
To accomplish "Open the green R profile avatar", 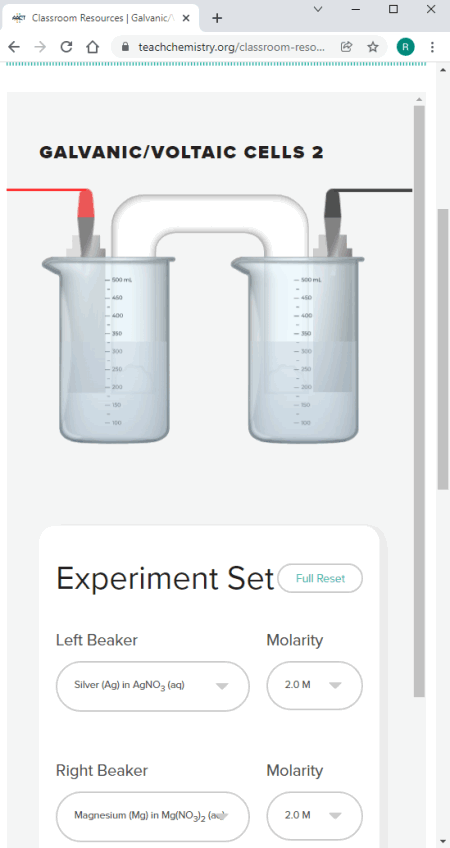I will 405,47.
